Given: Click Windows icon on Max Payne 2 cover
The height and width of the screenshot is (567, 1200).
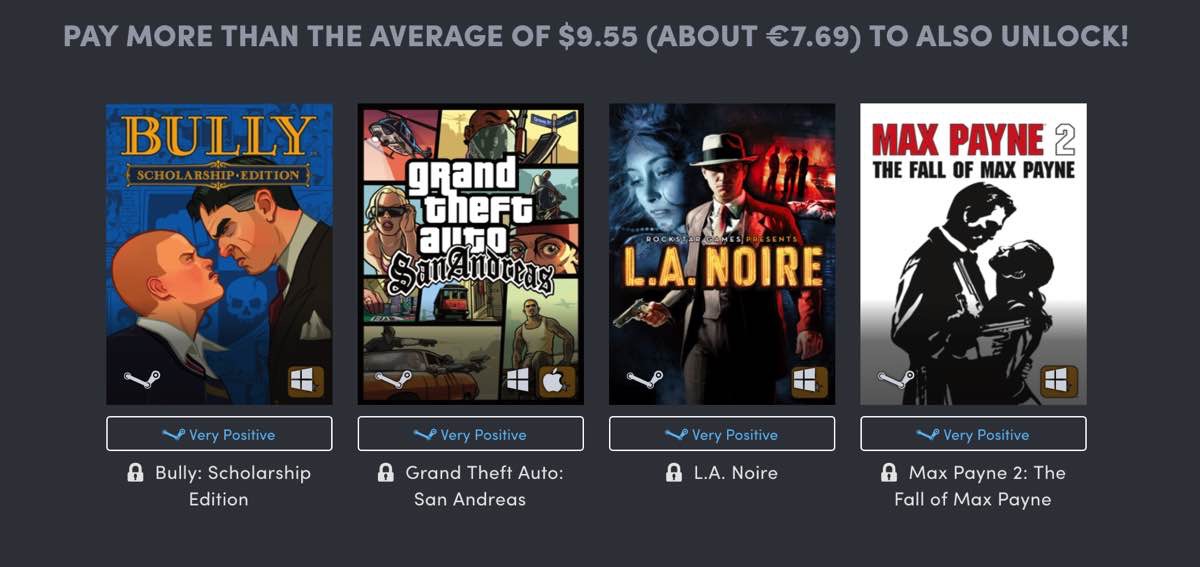Looking at the screenshot, I should [1059, 381].
